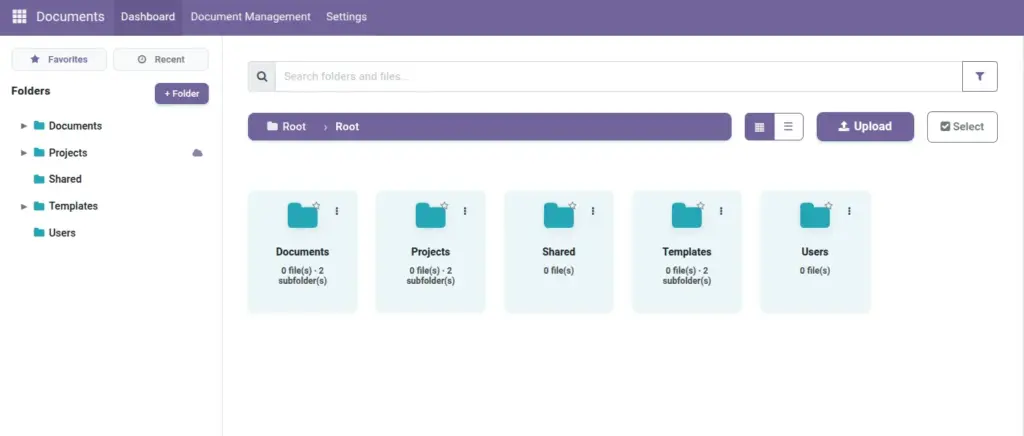Open options menu on Projects card
1024x436 pixels.
pyautogui.click(x=465, y=211)
